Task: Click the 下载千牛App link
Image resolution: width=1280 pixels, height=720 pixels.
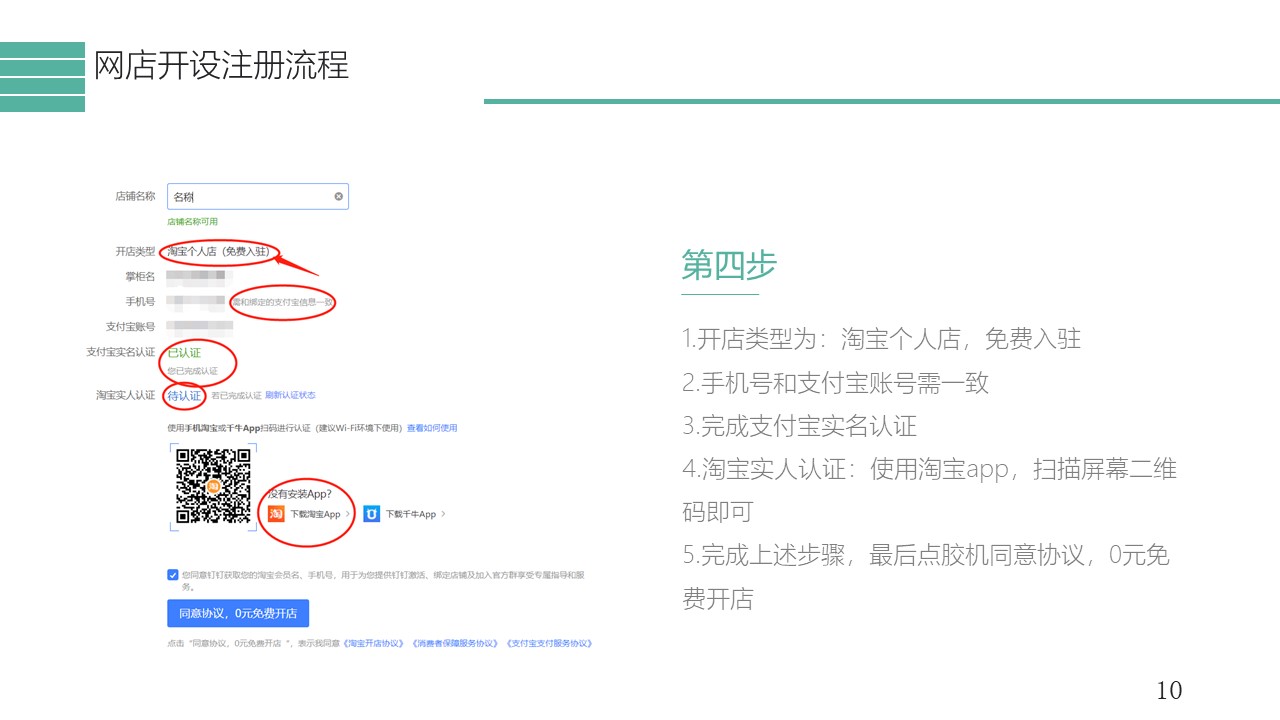Action: click(411, 514)
